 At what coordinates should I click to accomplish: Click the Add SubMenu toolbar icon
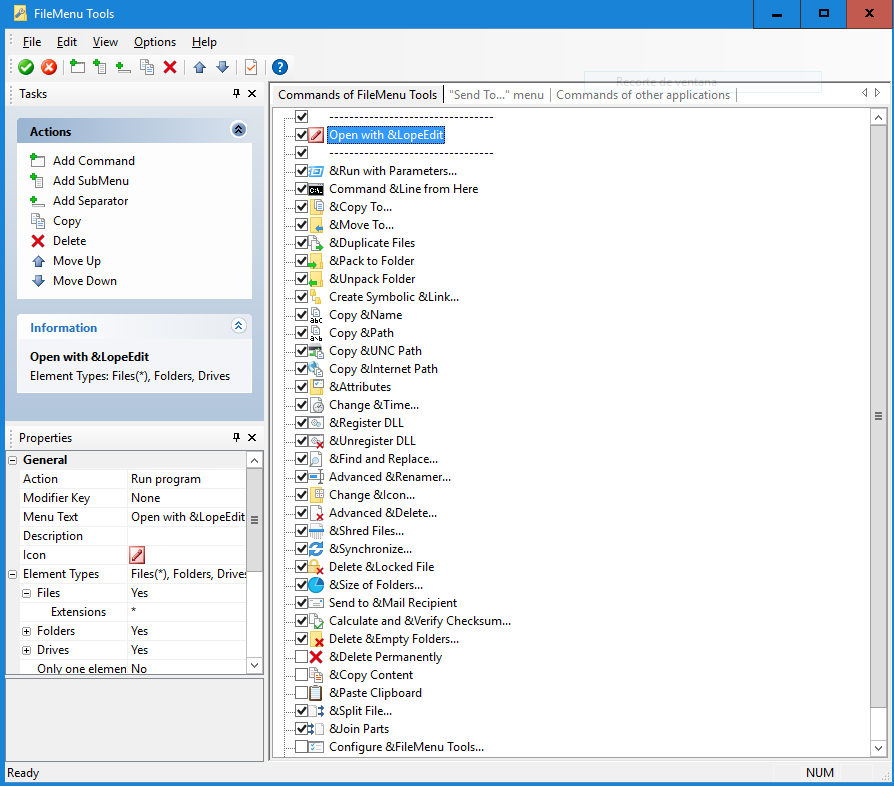(100, 67)
